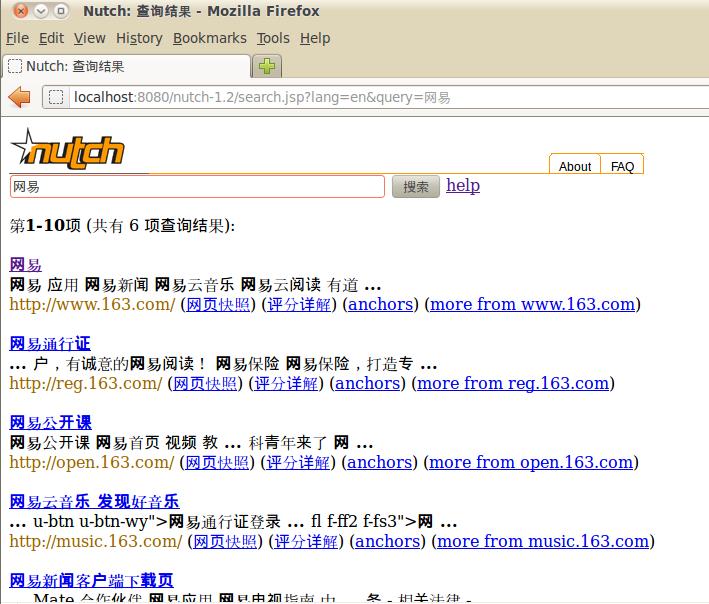Open 评分详解 for www.163.com
Image resolution: width=709 pixels, height=604 pixels.
click(299, 304)
